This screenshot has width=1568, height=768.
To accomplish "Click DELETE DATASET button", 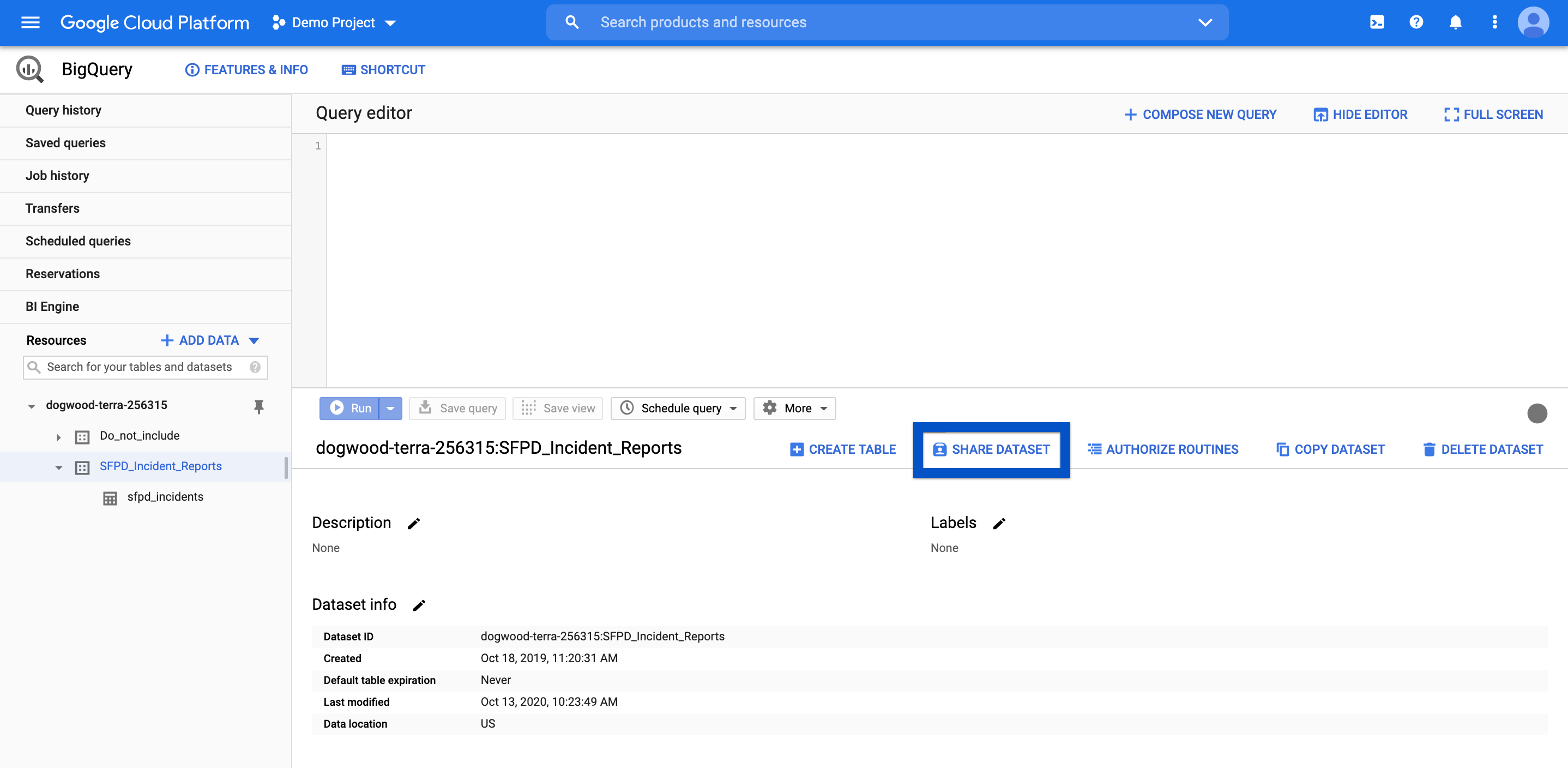I will 1483,449.
